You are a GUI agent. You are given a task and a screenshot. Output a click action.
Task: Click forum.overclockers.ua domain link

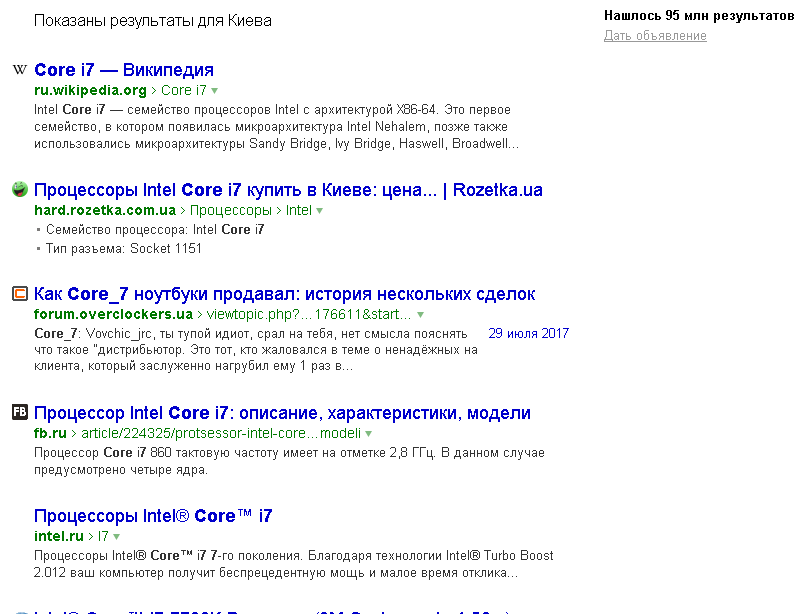[113, 314]
